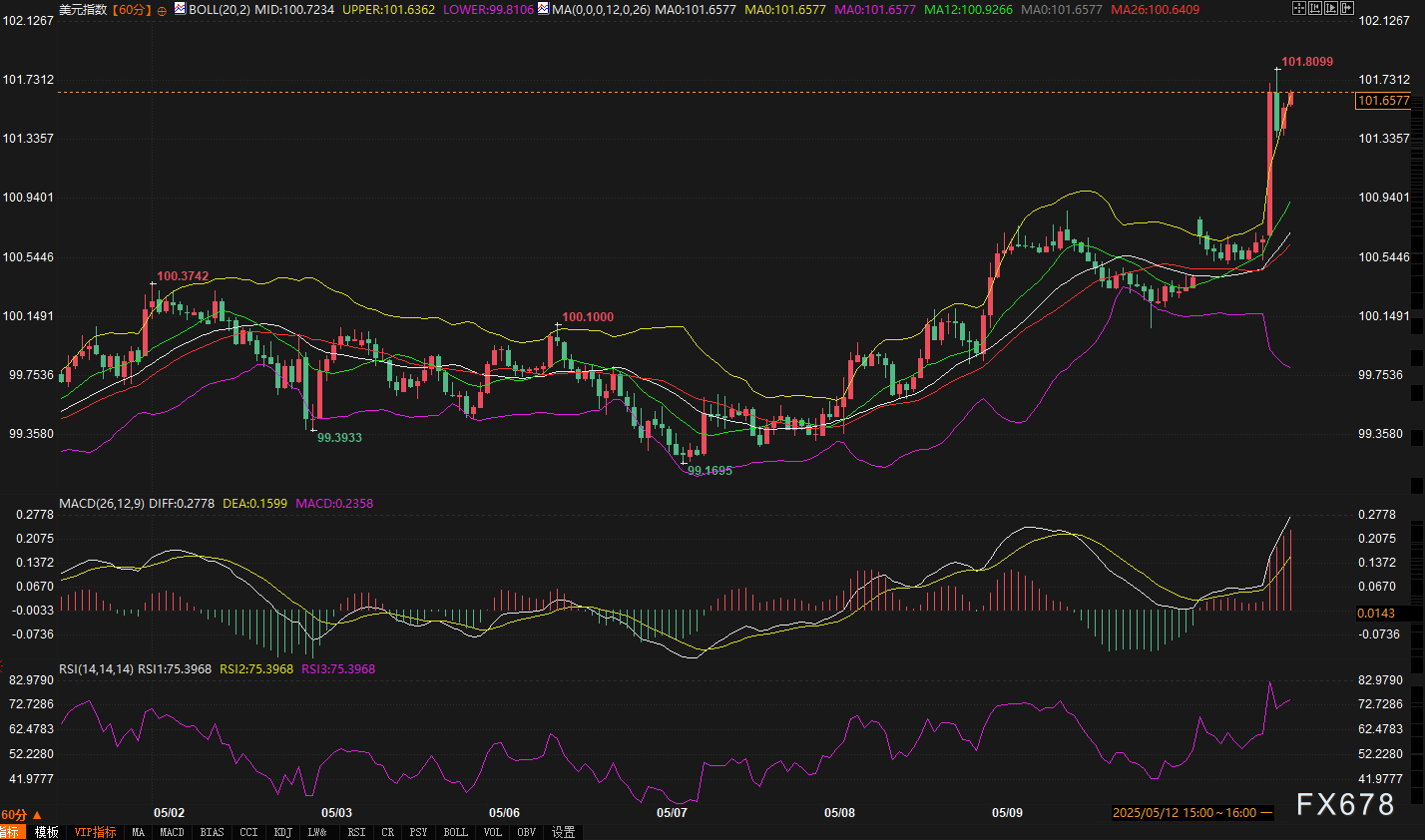Click the 【60分】 period label at top
The image size is (1425, 840).
pos(131,10)
